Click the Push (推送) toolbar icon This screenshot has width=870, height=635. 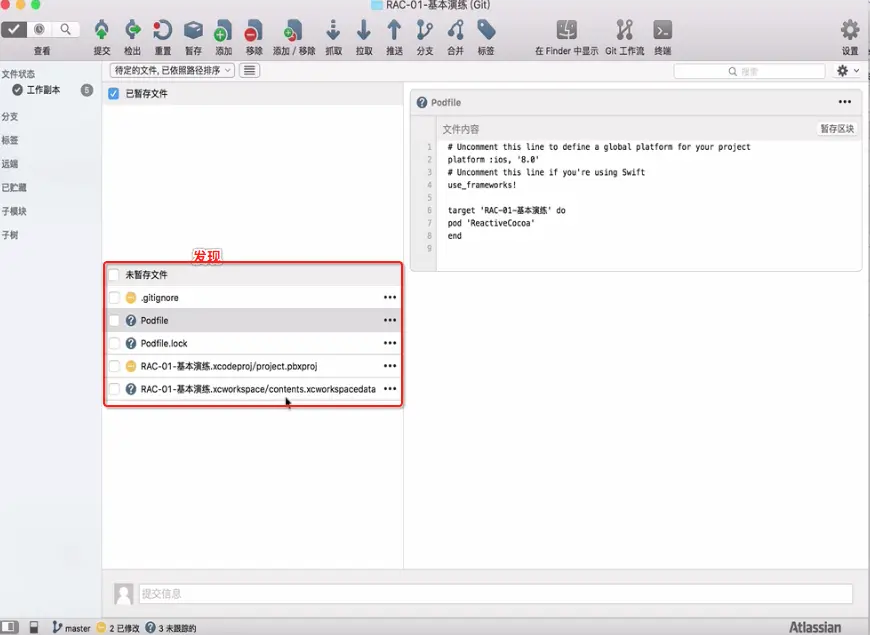(x=394, y=30)
